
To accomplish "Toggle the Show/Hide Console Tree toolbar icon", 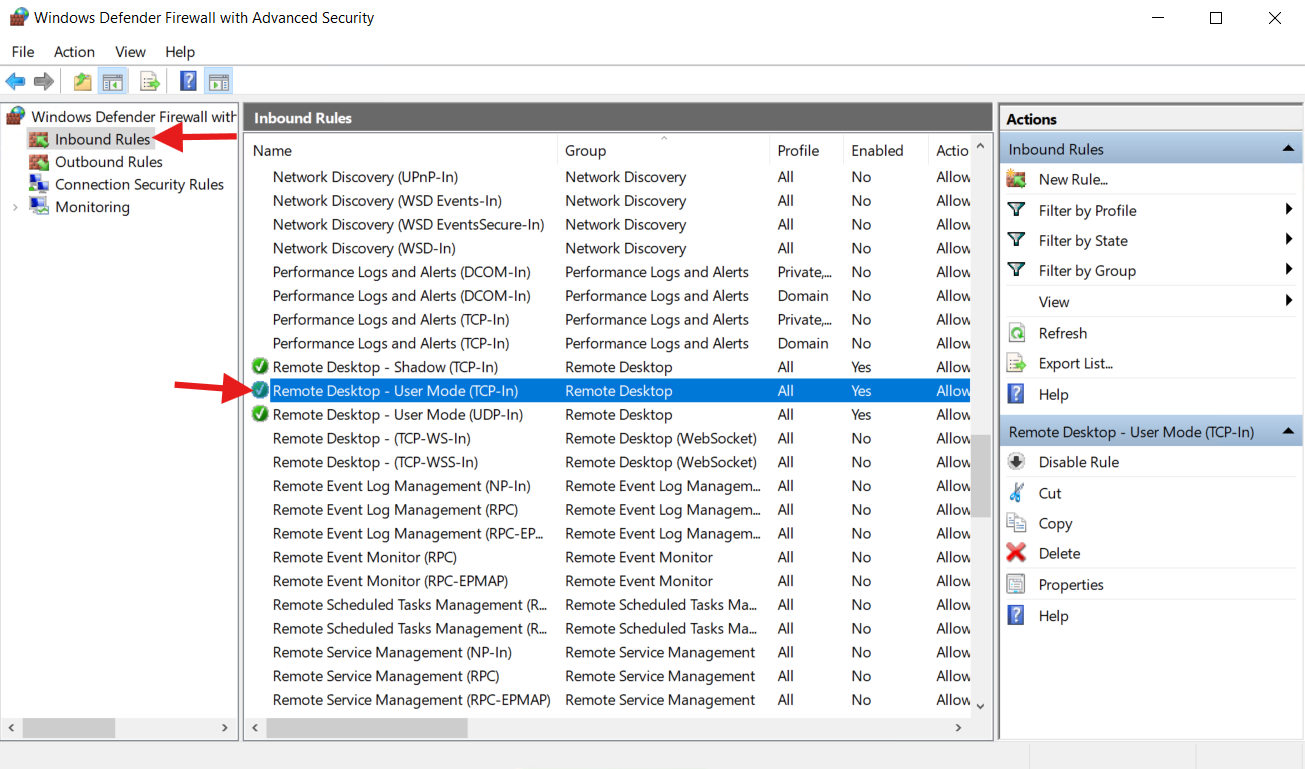I will 113,81.
